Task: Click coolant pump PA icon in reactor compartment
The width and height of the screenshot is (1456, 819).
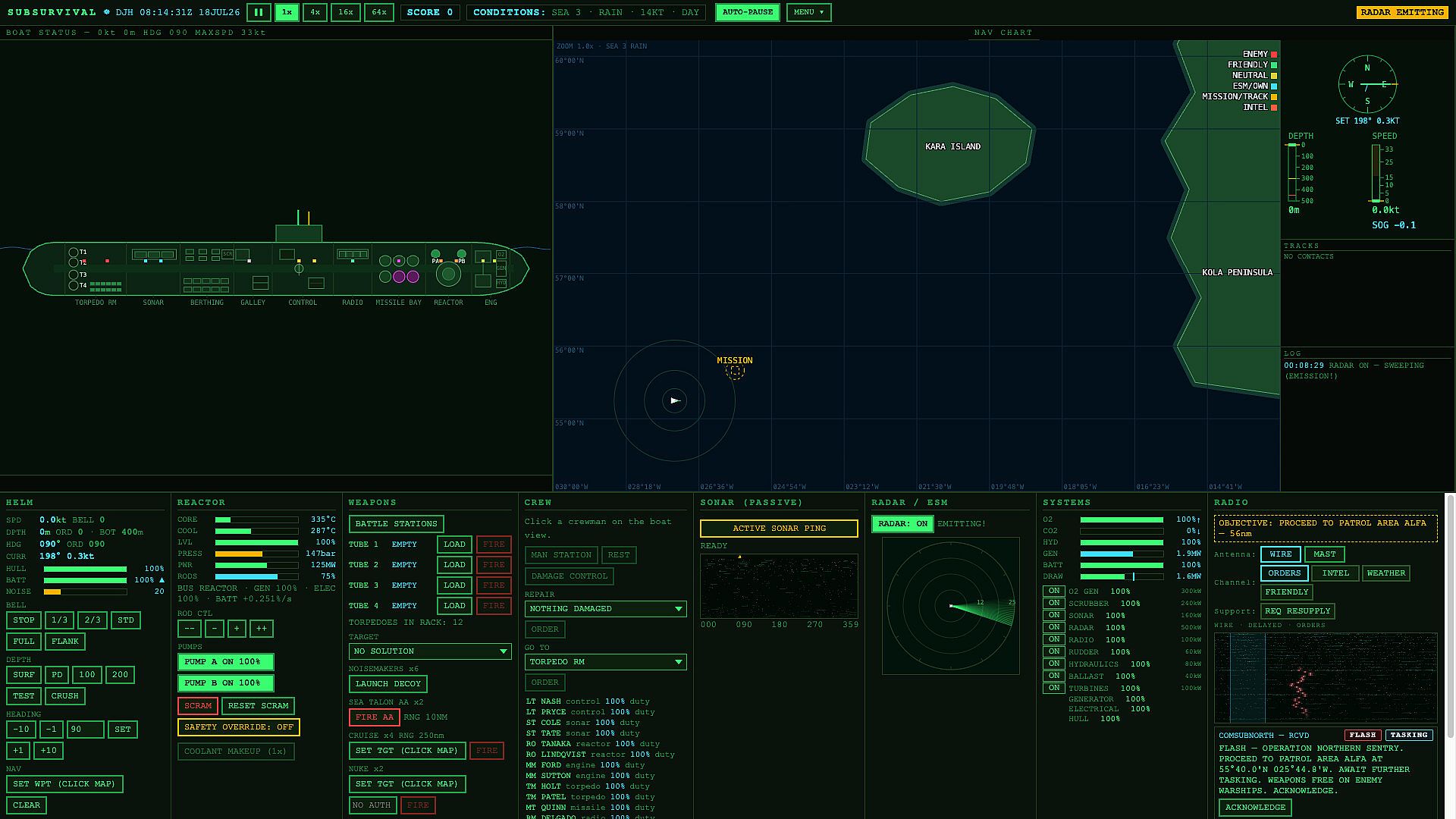Action: click(x=435, y=253)
